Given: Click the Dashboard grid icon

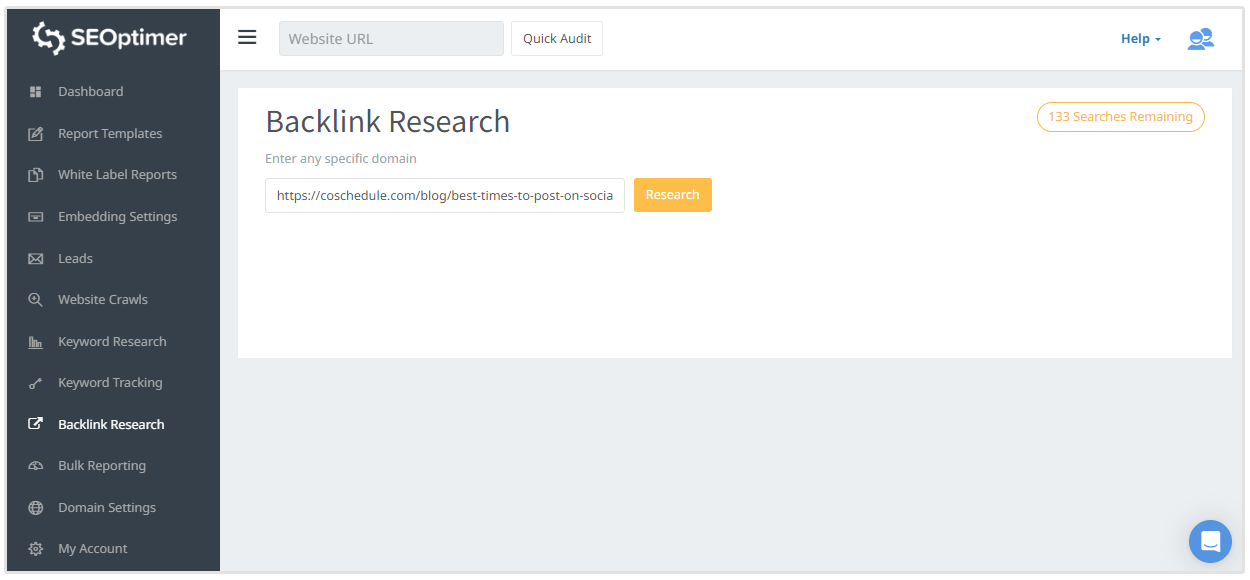Looking at the screenshot, I should (36, 92).
